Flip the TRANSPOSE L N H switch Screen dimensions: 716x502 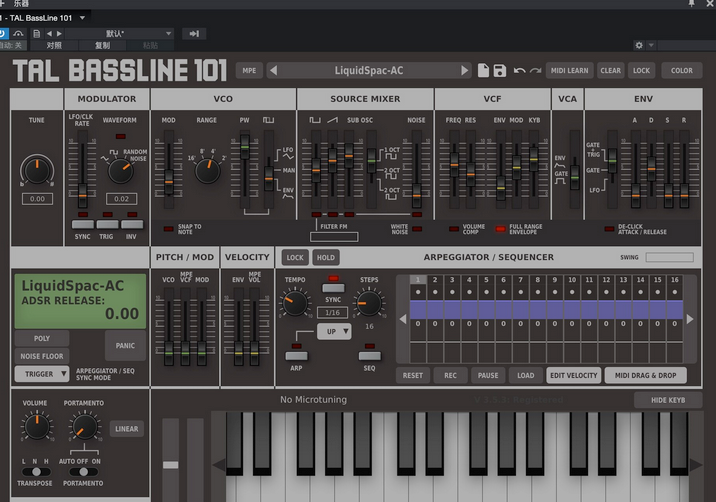(35, 471)
